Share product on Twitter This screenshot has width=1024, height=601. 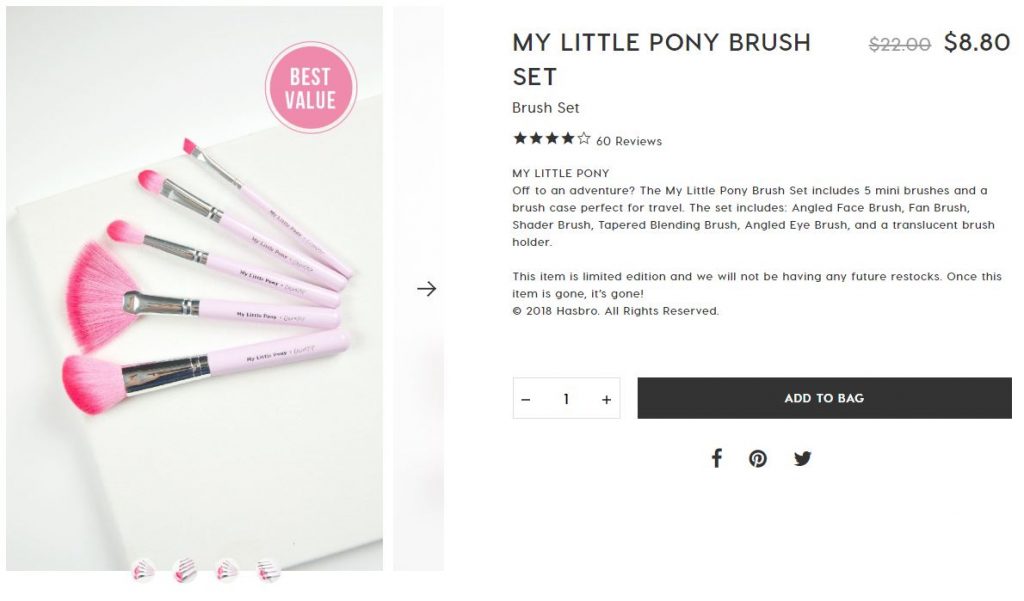tap(802, 459)
